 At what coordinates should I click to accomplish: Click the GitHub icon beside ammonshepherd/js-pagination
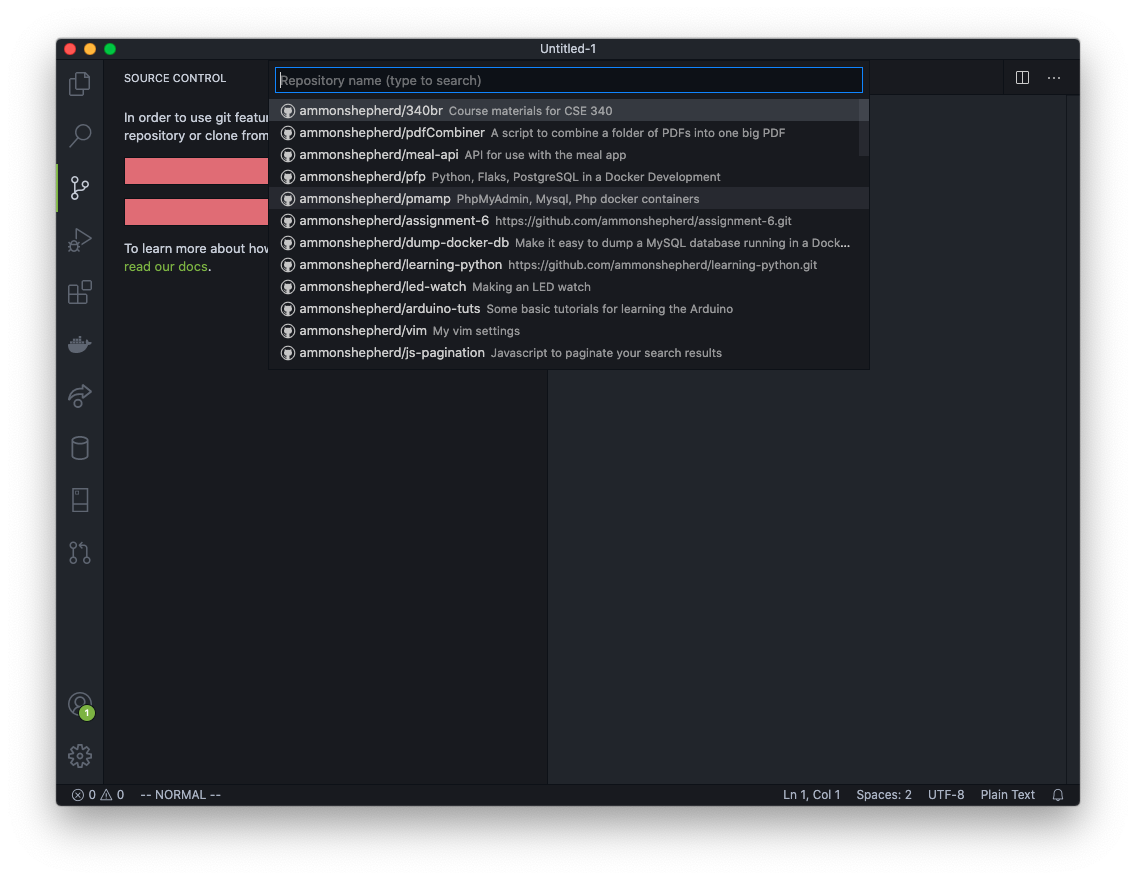pyautogui.click(x=288, y=353)
